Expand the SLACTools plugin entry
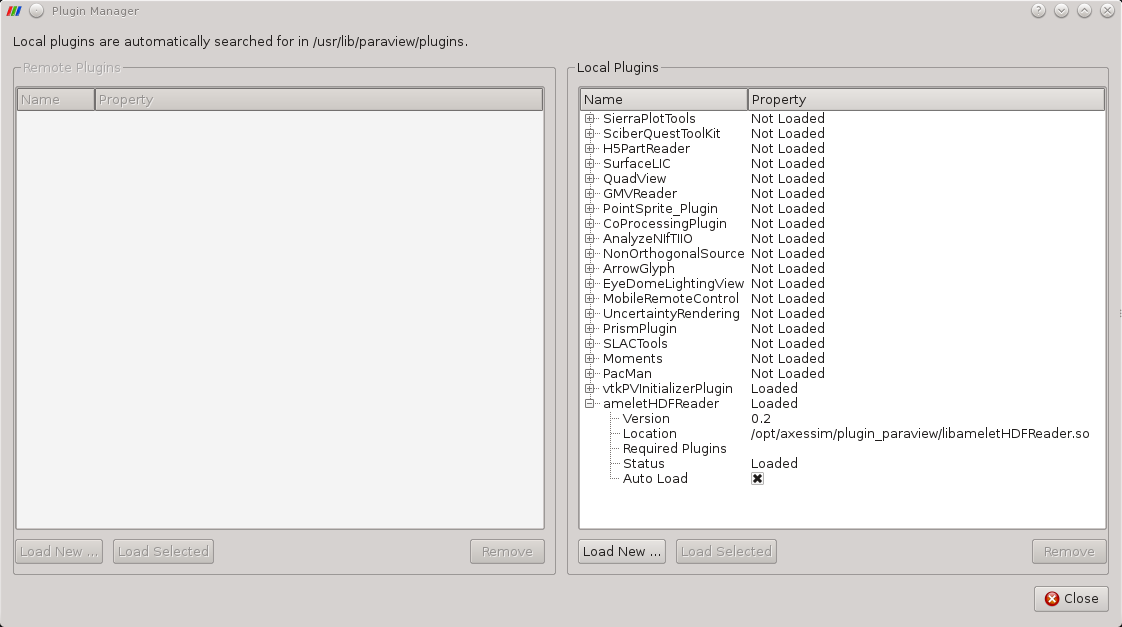This screenshot has height=627, width=1122. [x=590, y=343]
